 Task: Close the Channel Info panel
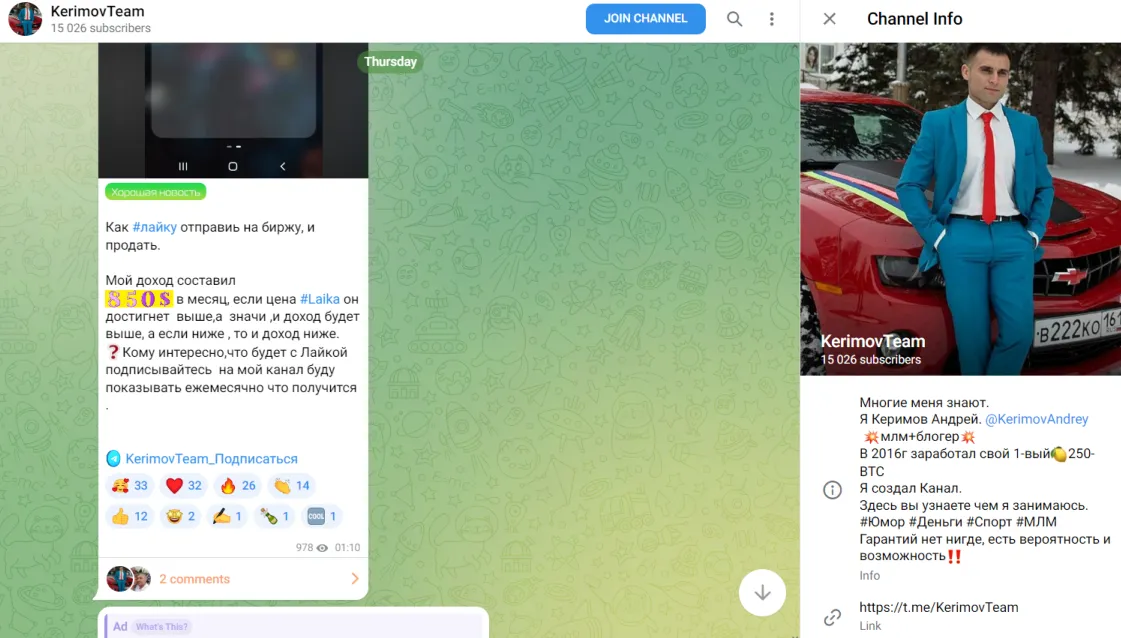point(829,19)
